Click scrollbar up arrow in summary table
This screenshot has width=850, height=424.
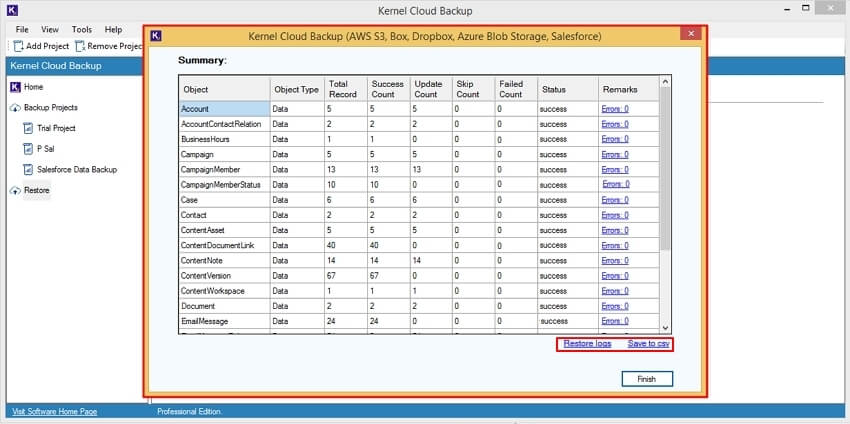pyautogui.click(x=666, y=81)
